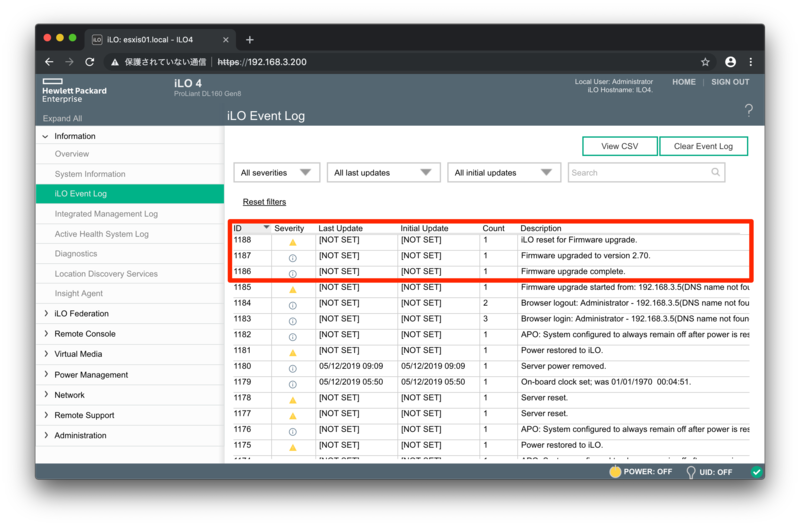Open a new browser tab with plus
The height and width of the screenshot is (526, 800).
[249, 40]
